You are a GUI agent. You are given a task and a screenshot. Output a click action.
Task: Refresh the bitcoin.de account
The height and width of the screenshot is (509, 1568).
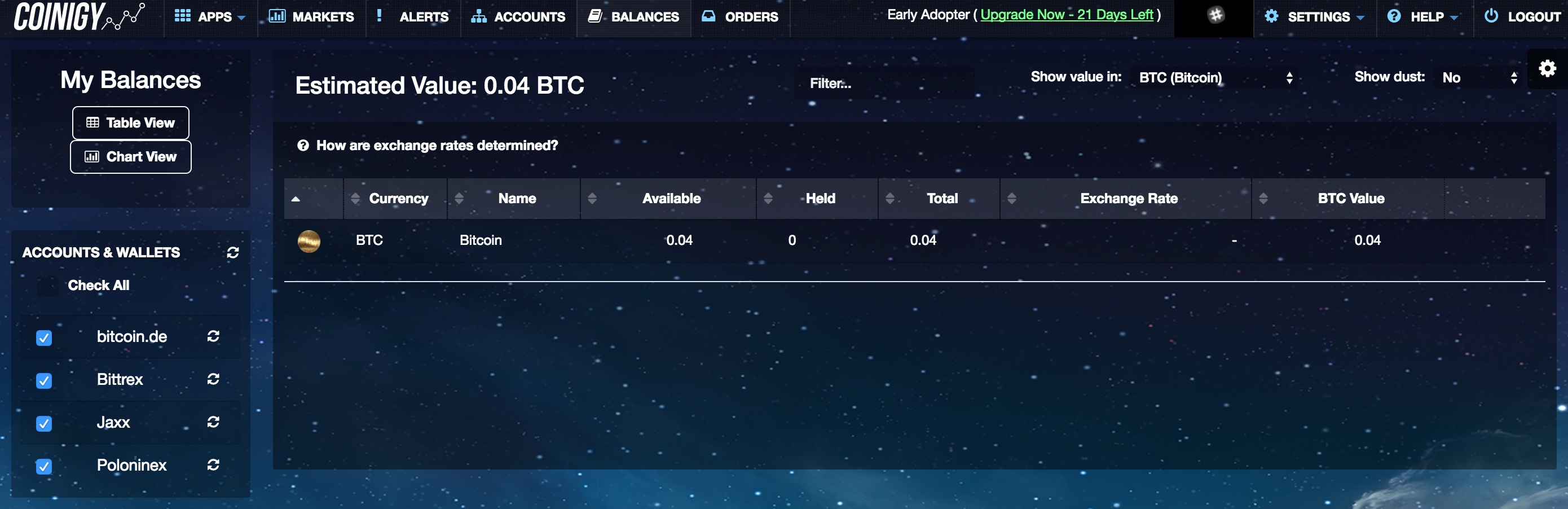pyautogui.click(x=213, y=336)
